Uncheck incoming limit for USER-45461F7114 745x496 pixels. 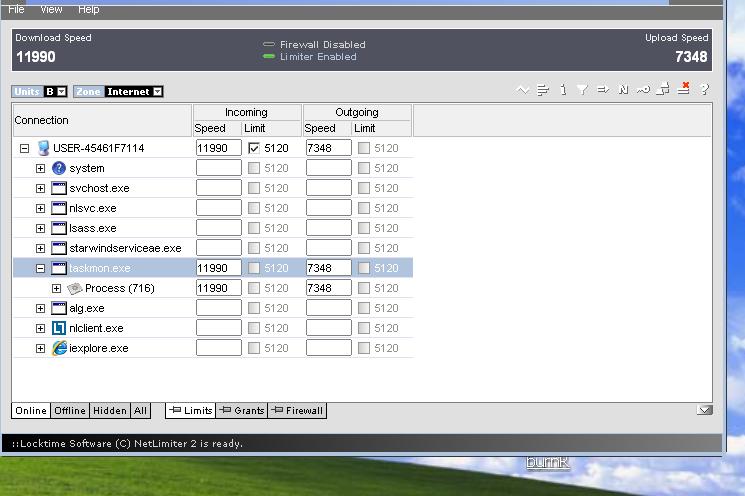[x=254, y=148]
